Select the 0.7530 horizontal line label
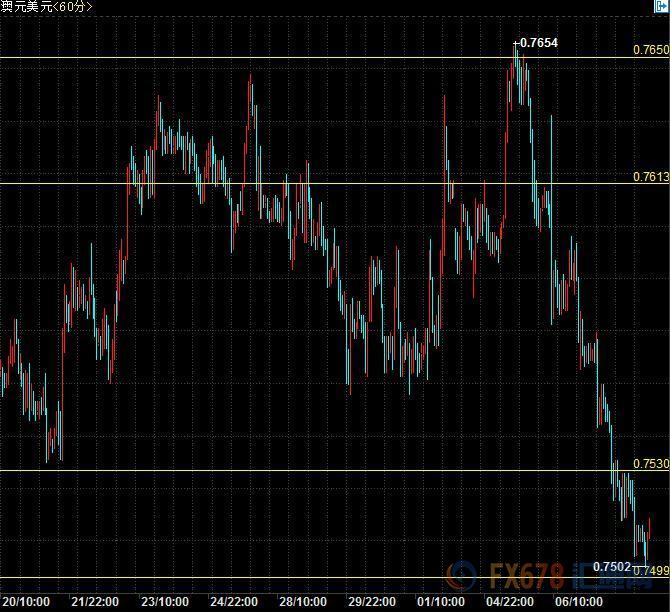This screenshot has height=612, width=670. pos(650,464)
